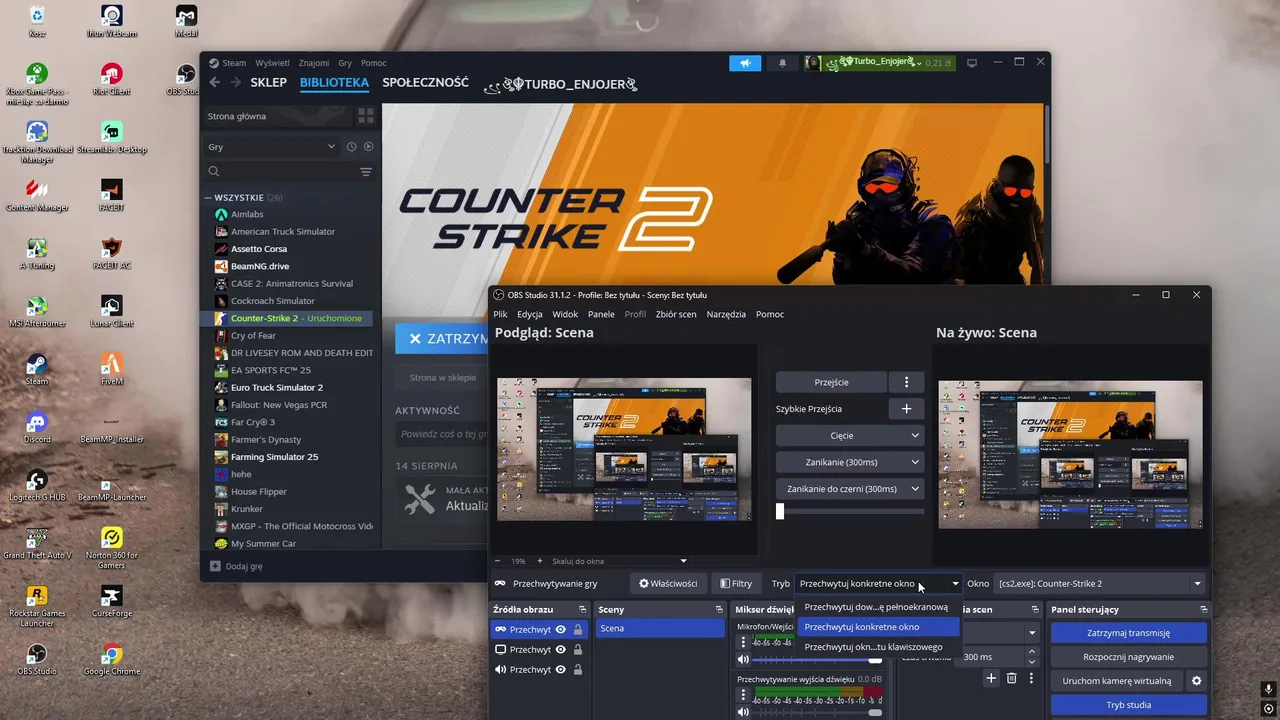Image resolution: width=1280 pixels, height=720 pixels.
Task: Go back in Steam navigation
Action: (x=215, y=83)
